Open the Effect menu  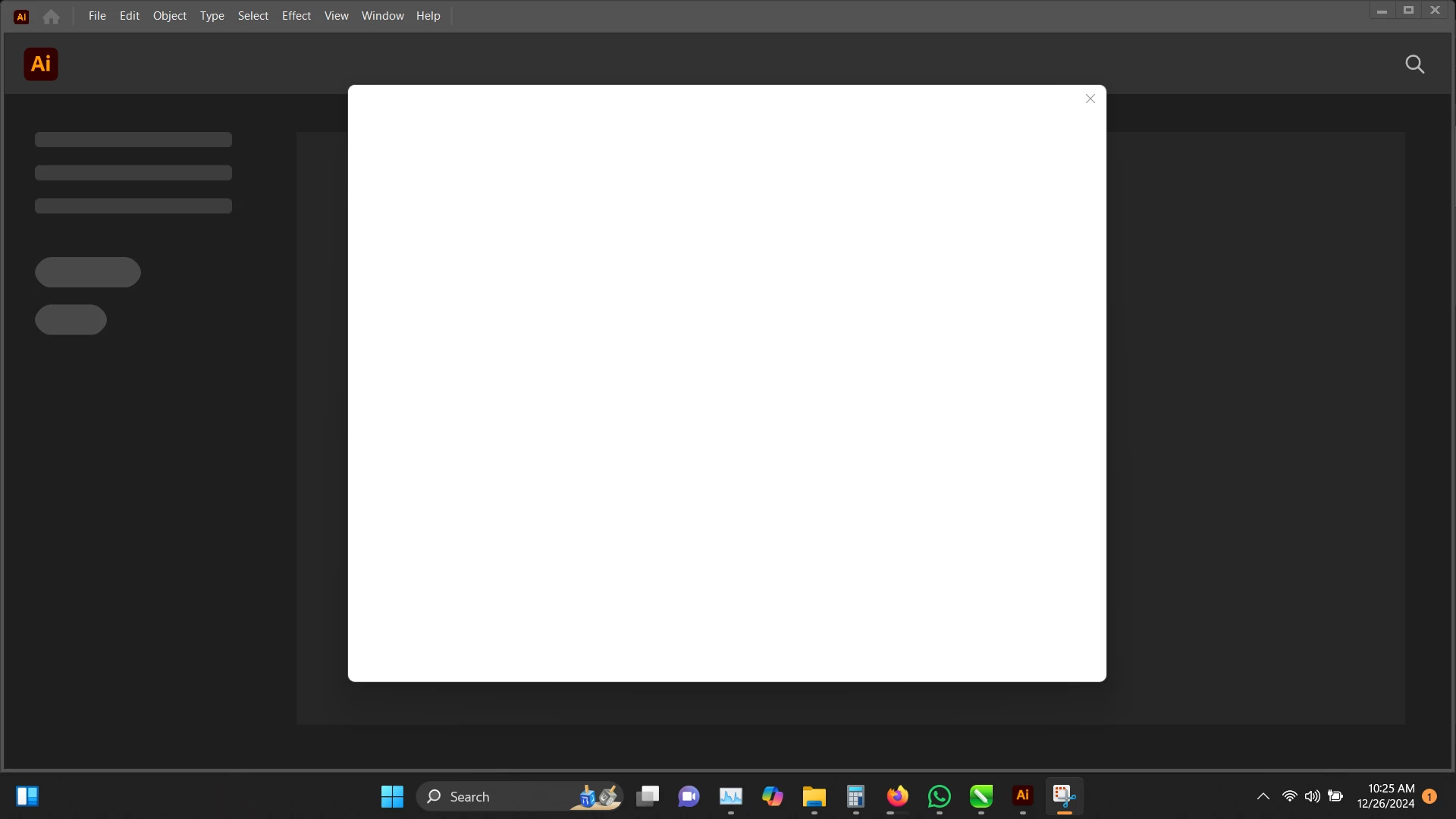pos(296,16)
